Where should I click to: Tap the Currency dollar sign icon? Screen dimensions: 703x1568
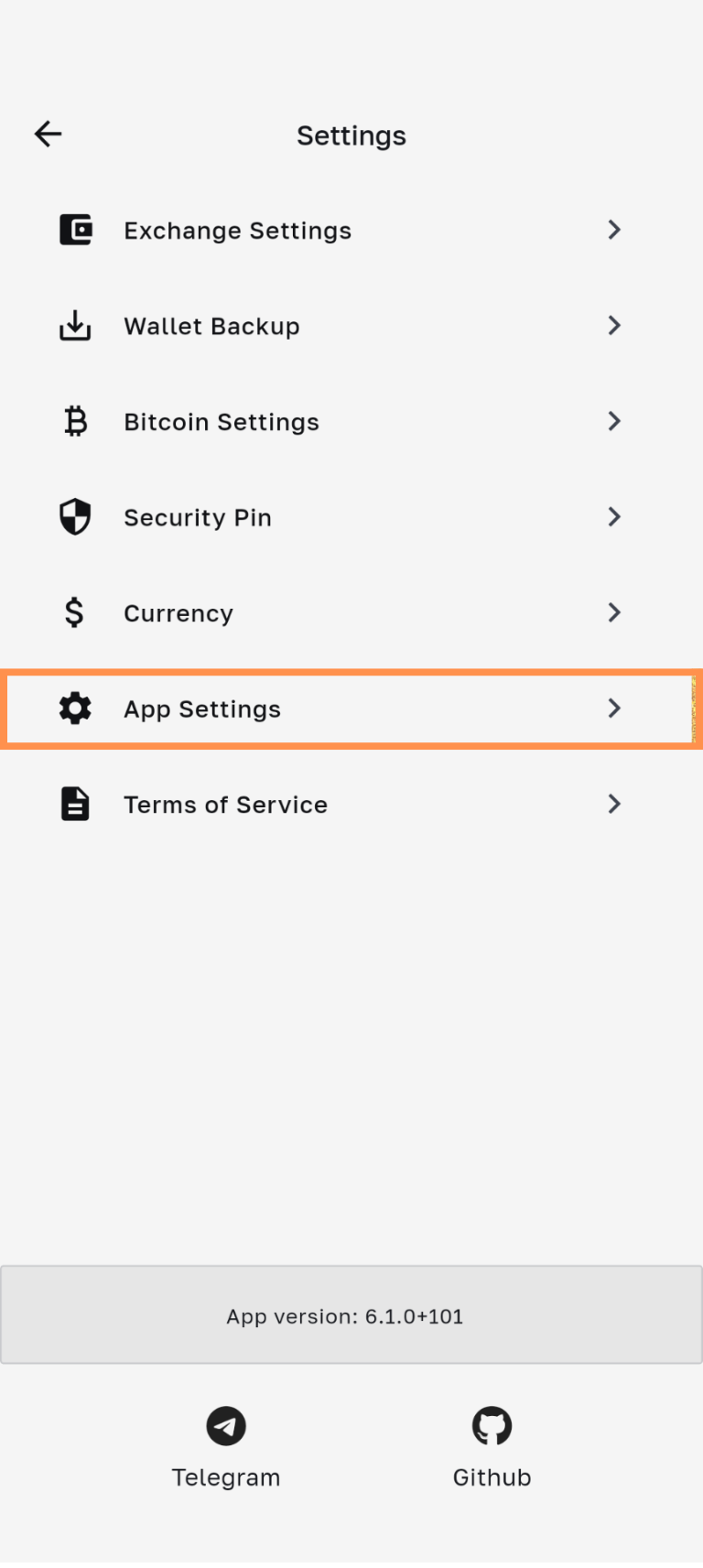[75, 612]
